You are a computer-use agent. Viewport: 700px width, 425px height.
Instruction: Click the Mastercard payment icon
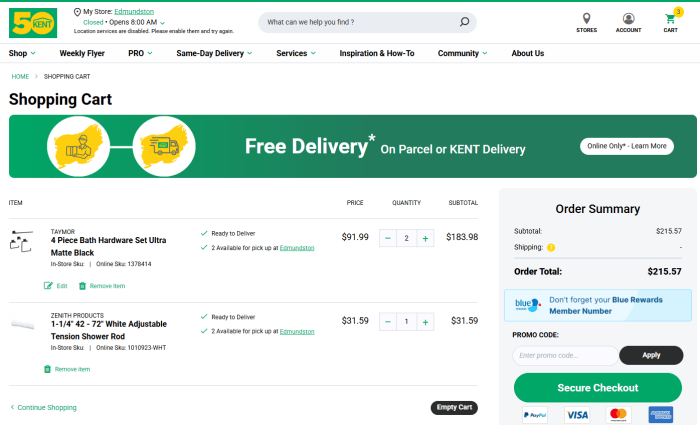pos(618,415)
